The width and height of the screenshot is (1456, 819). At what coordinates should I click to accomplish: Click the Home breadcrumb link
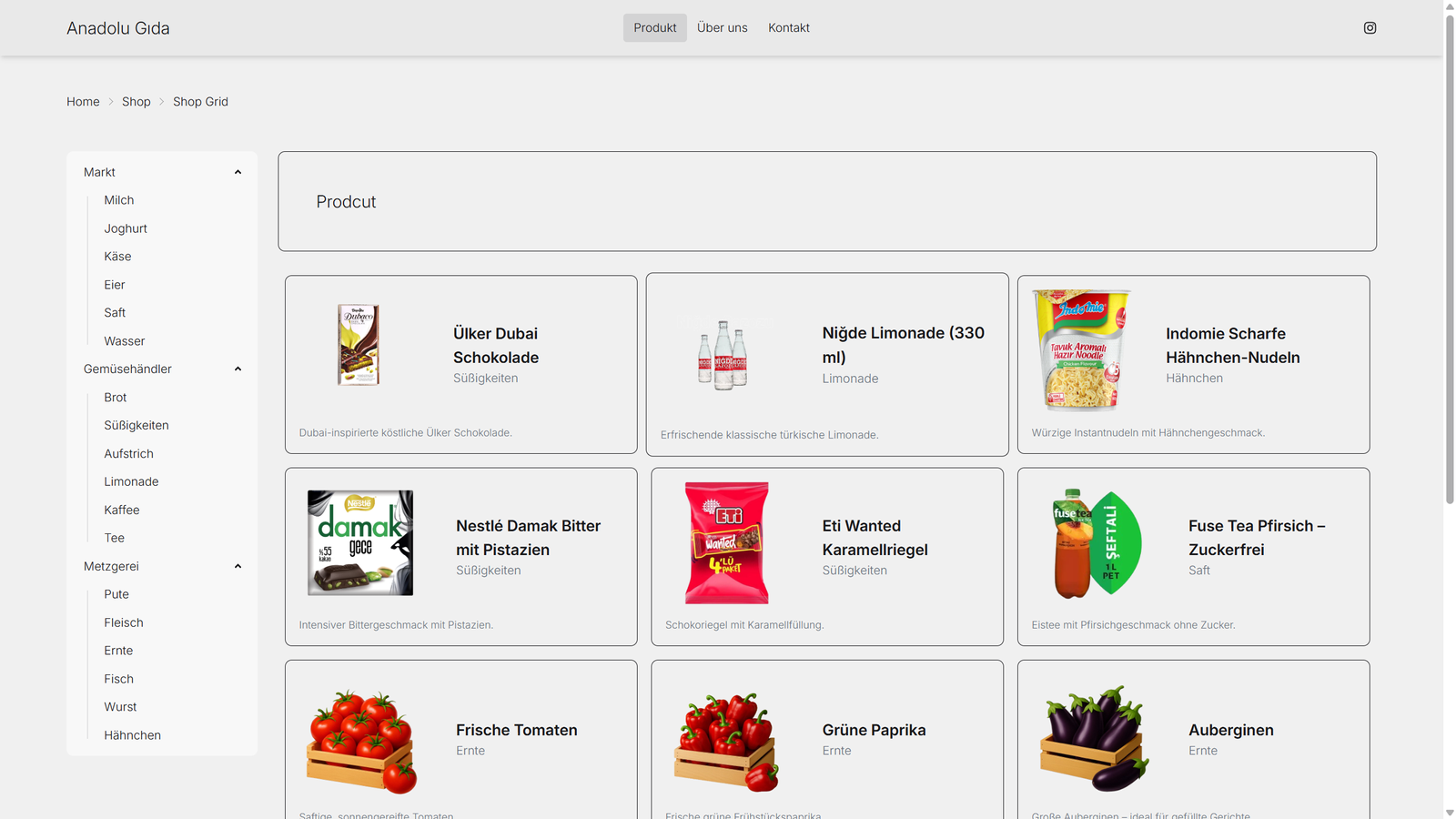pos(83,102)
